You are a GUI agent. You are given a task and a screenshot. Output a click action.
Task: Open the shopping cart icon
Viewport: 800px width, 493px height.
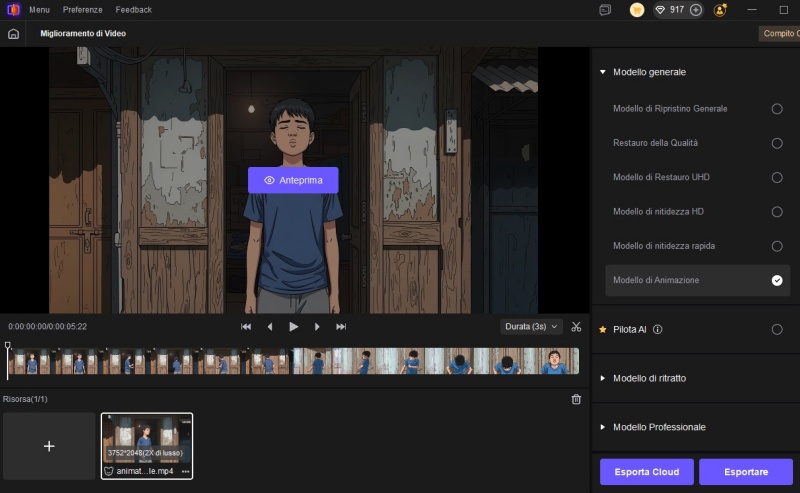pyautogui.click(x=637, y=10)
